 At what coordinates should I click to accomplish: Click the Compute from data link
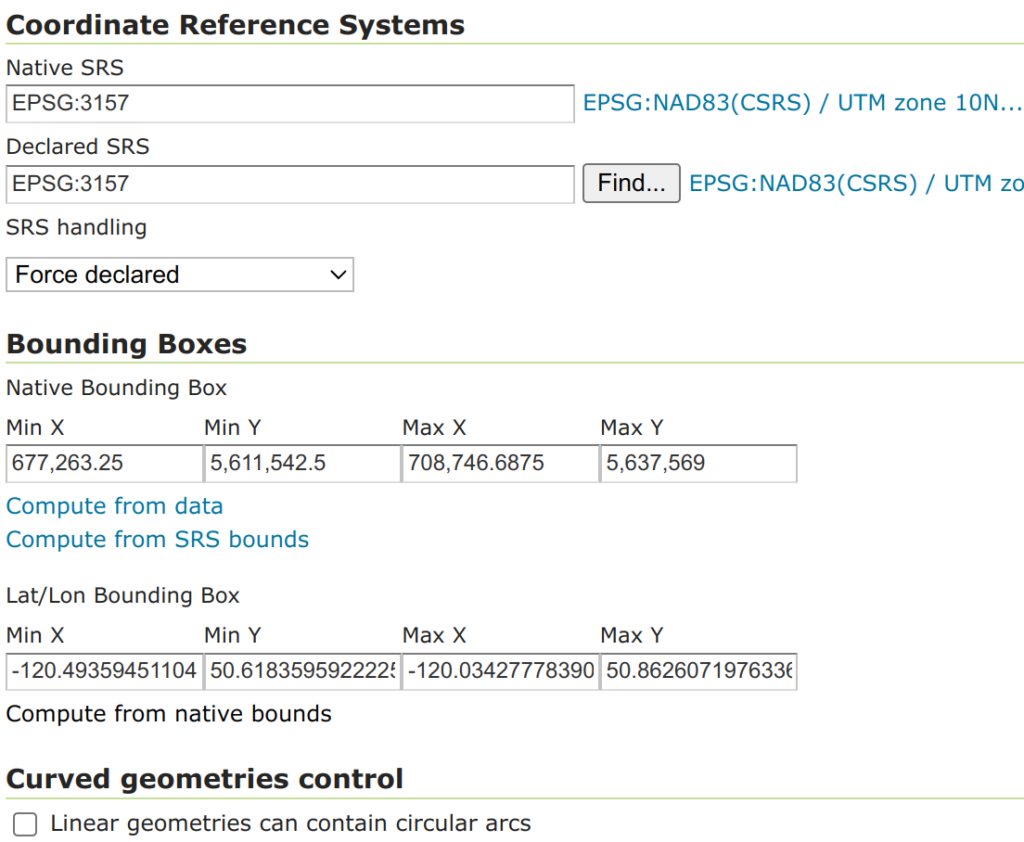coord(114,506)
